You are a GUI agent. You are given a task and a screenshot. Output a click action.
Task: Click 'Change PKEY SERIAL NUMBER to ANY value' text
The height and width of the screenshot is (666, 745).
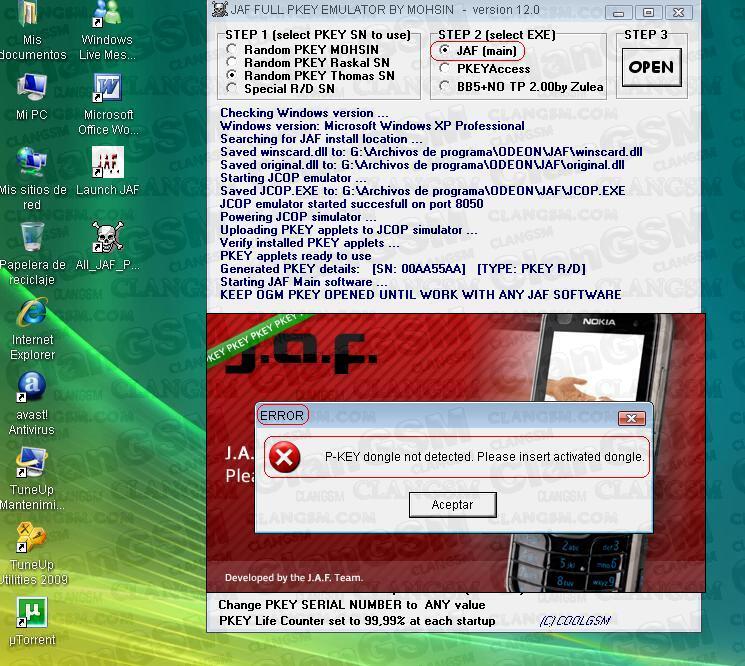[x=352, y=605]
